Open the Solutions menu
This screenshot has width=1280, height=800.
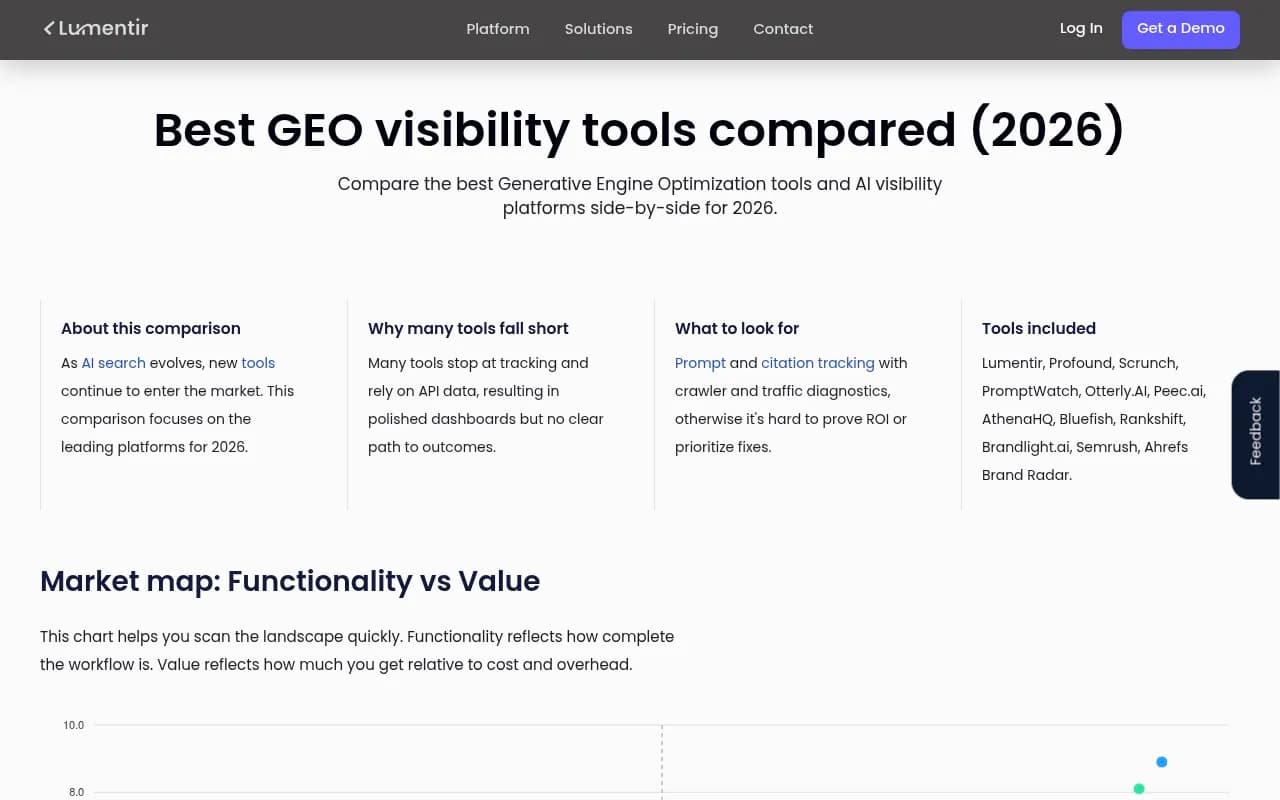click(x=598, y=29)
